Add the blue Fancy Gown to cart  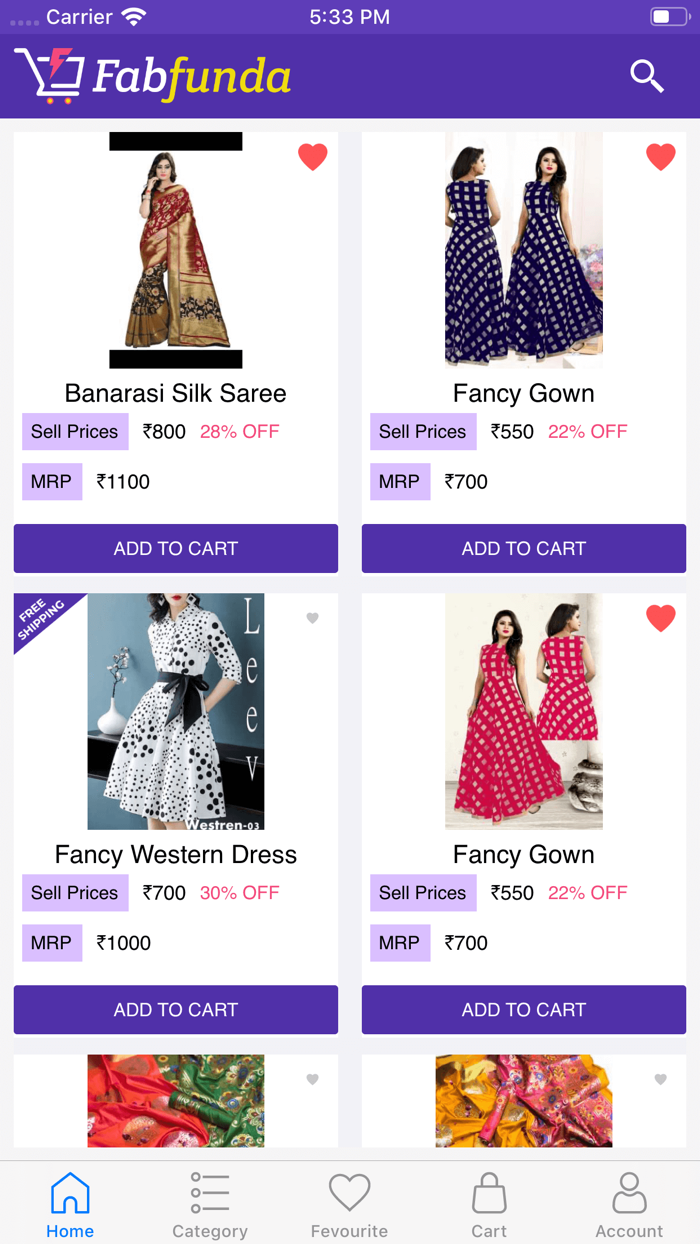[523, 548]
